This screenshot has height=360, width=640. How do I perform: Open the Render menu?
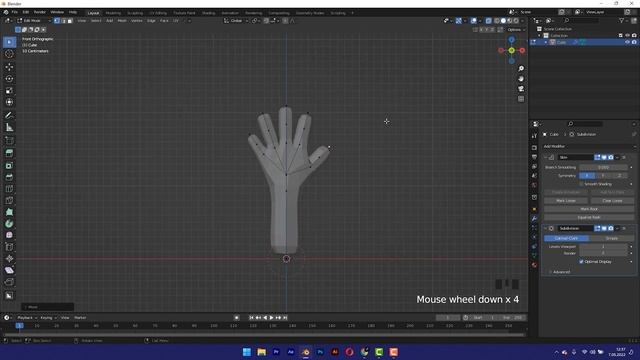(x=40, y=12)
